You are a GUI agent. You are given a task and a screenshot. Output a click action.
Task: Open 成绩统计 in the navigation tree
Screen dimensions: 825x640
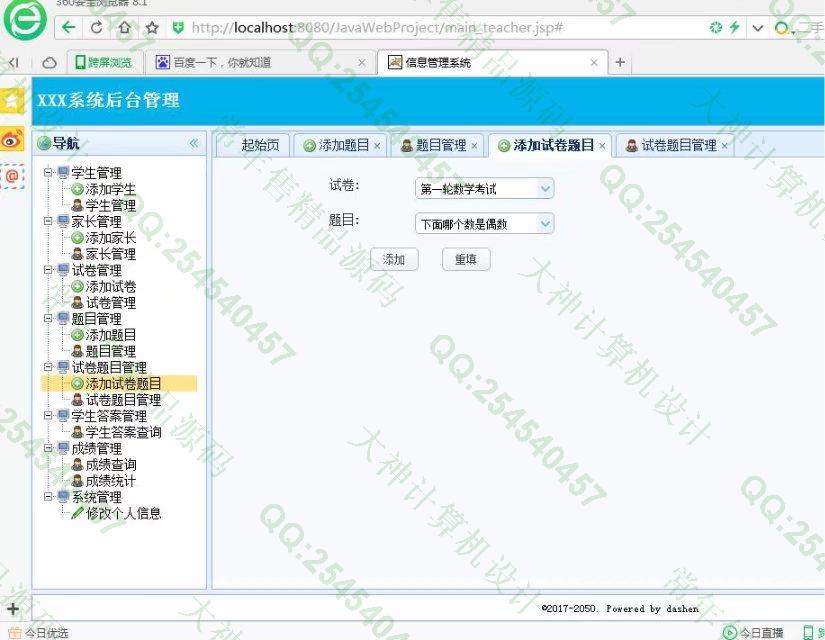[110, 481]
